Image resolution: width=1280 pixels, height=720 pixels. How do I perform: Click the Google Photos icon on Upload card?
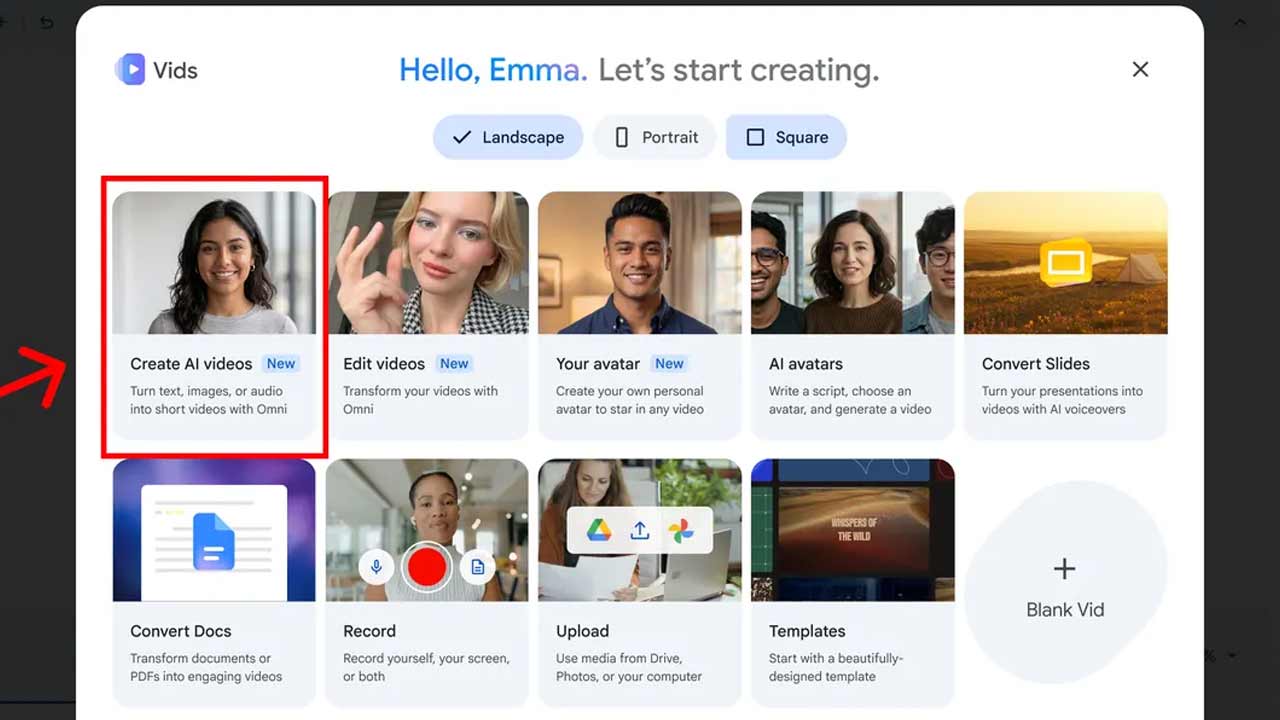682,531
